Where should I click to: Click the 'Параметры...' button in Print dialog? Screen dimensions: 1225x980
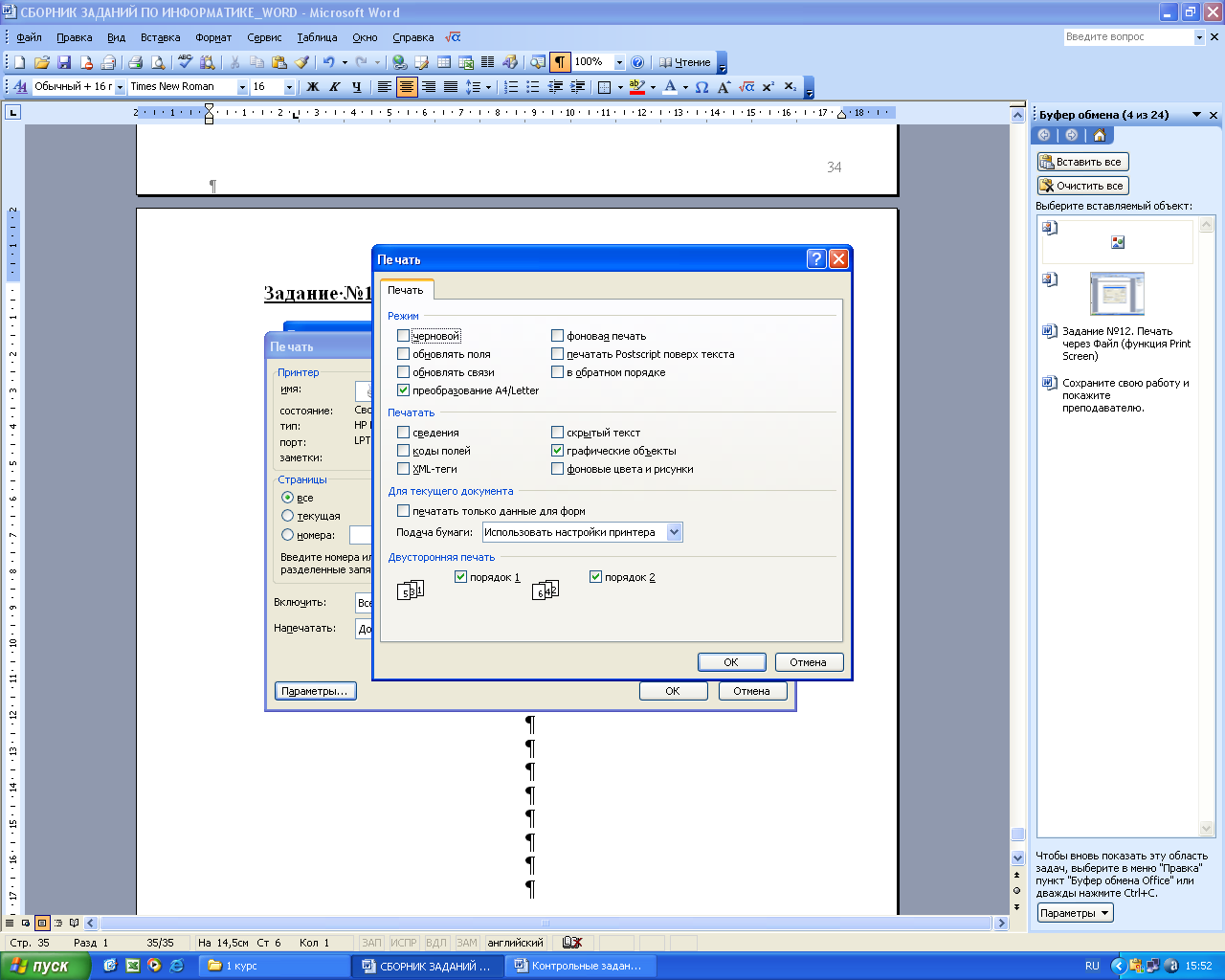[315, 691]
